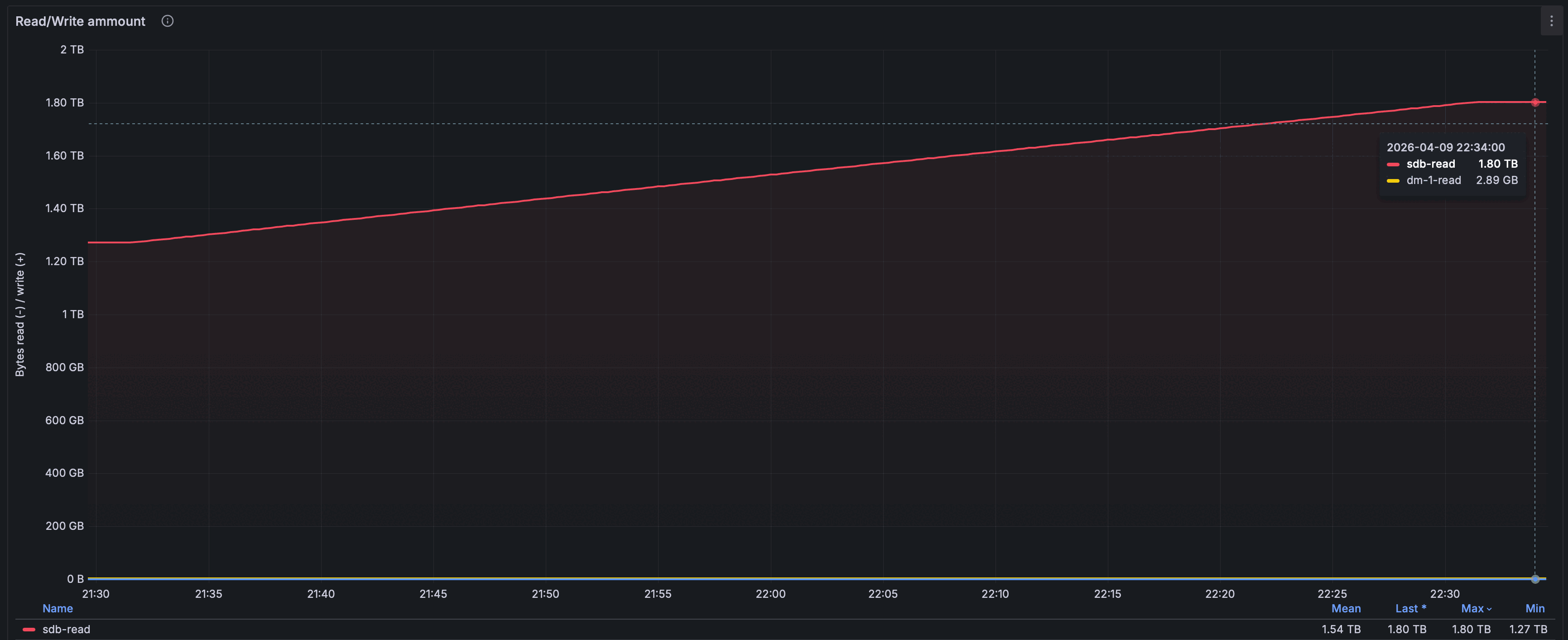
Task: Open the panel three-dot options menu
Action: pyautogui.click(x=1551, y=21)
